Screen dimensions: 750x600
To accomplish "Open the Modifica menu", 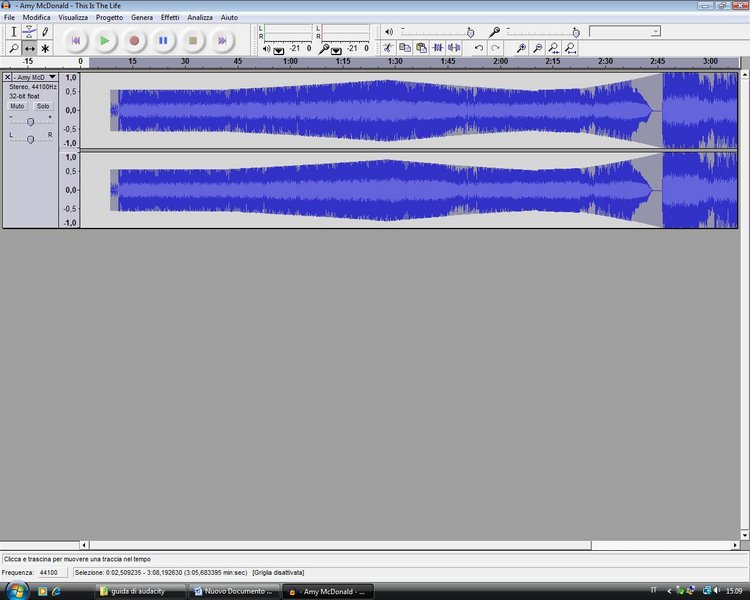I will click(x=36, y=17).
